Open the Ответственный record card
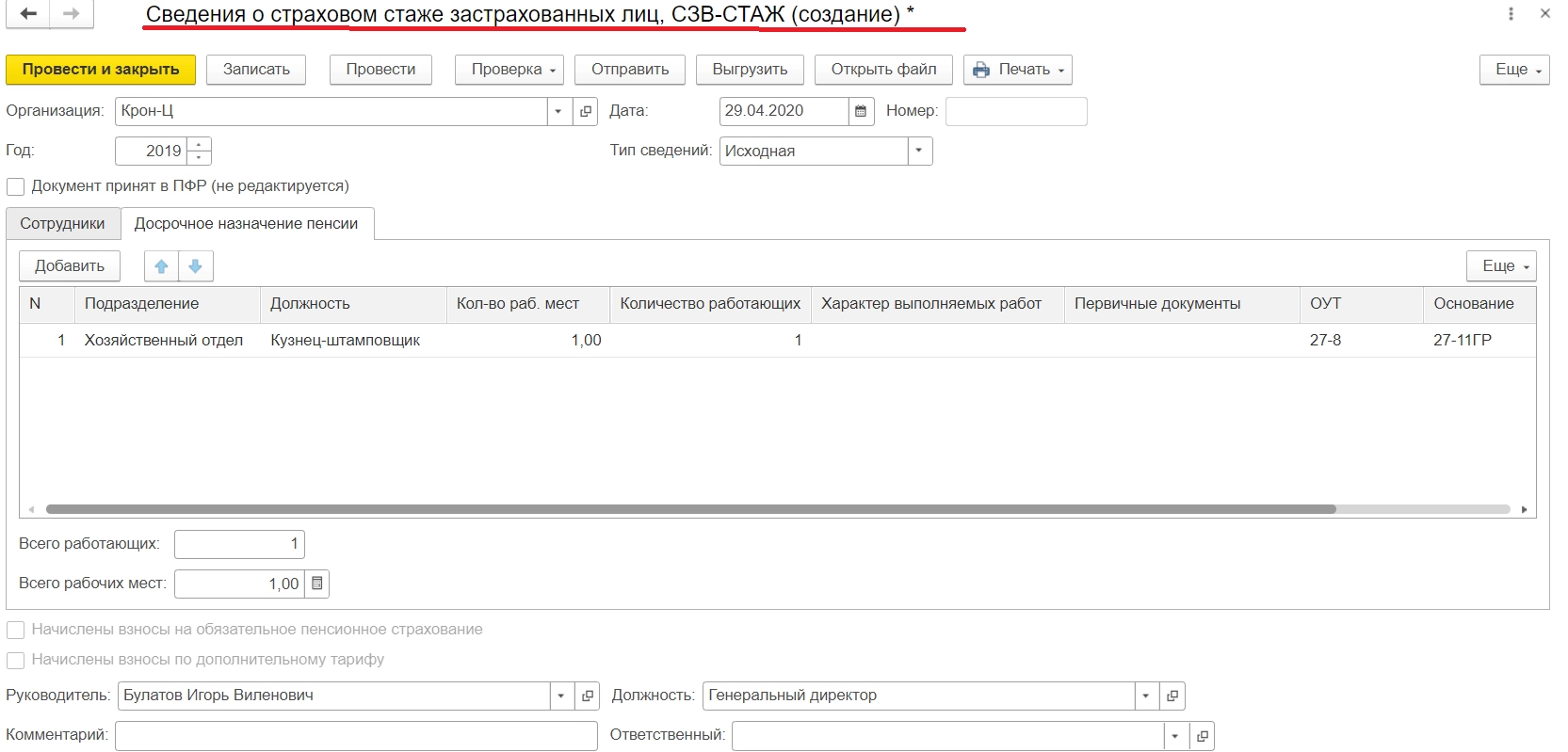1568x752 pixels. click(x=1202, y=736)
